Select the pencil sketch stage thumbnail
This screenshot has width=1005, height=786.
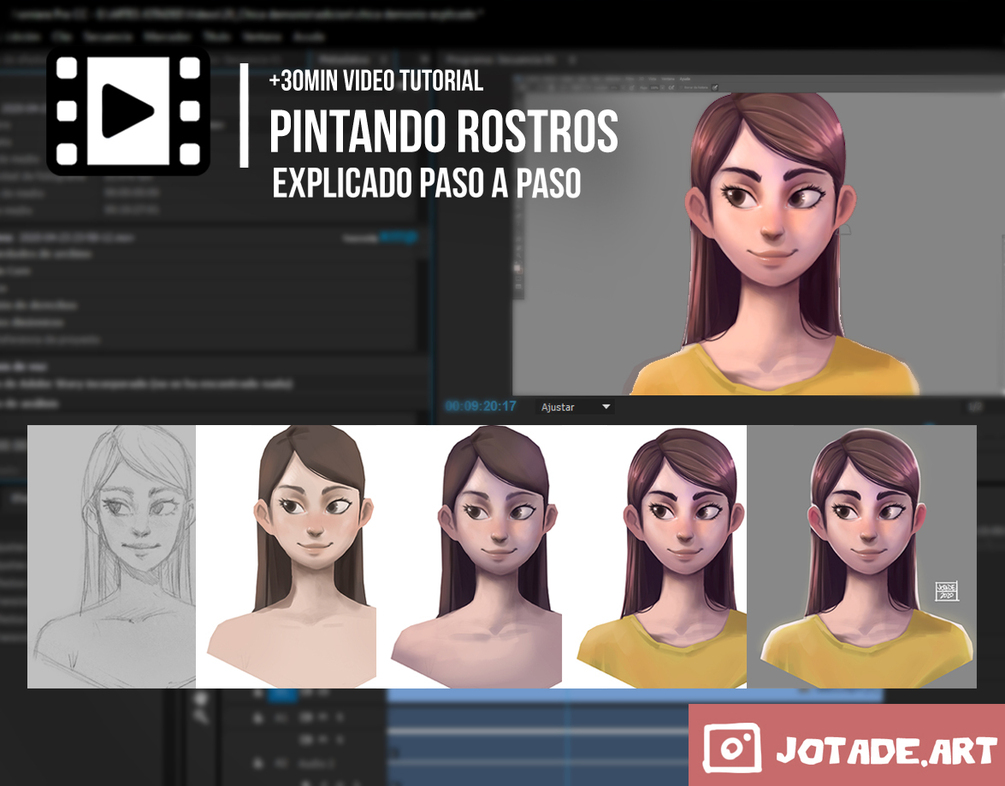(112, 556)
